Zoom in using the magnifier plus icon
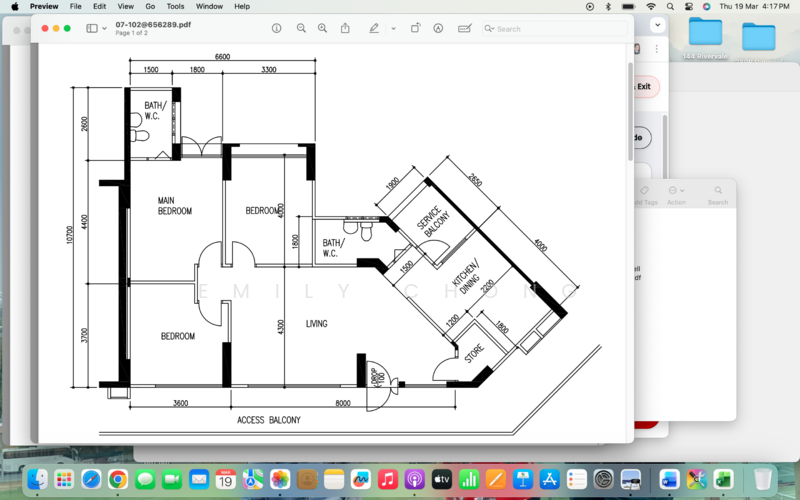 point(322,28)
